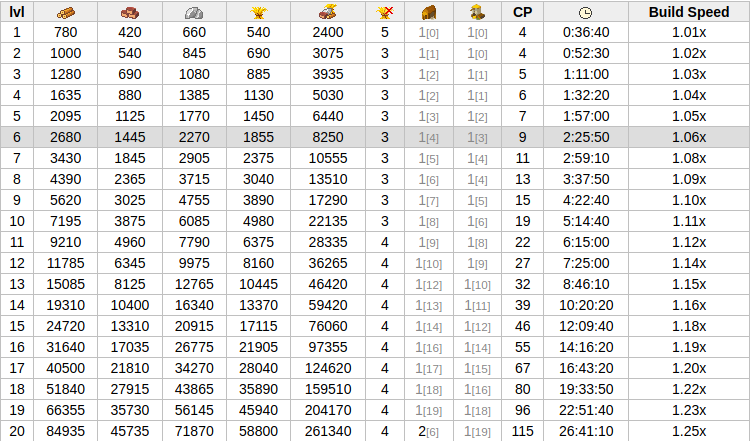
Task: Select the iron cost '4755' cell
Action: point(194,200)
